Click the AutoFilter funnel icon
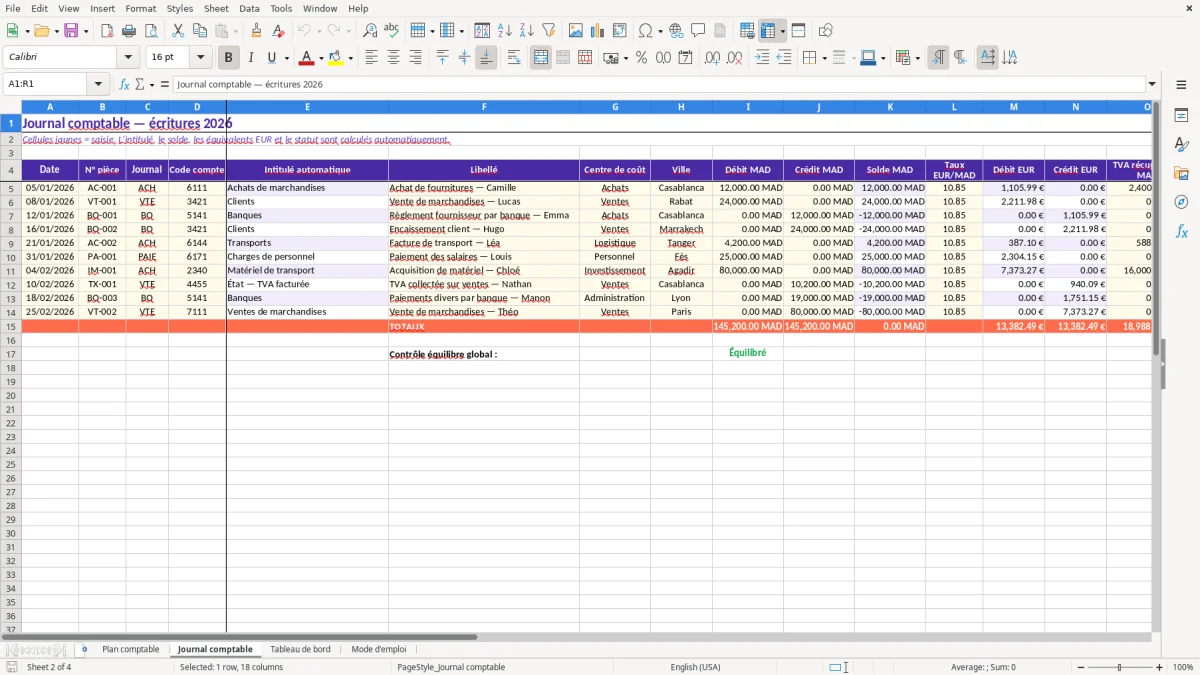The height and width of the screenshot is (675, 1200). tap(549, 31)
